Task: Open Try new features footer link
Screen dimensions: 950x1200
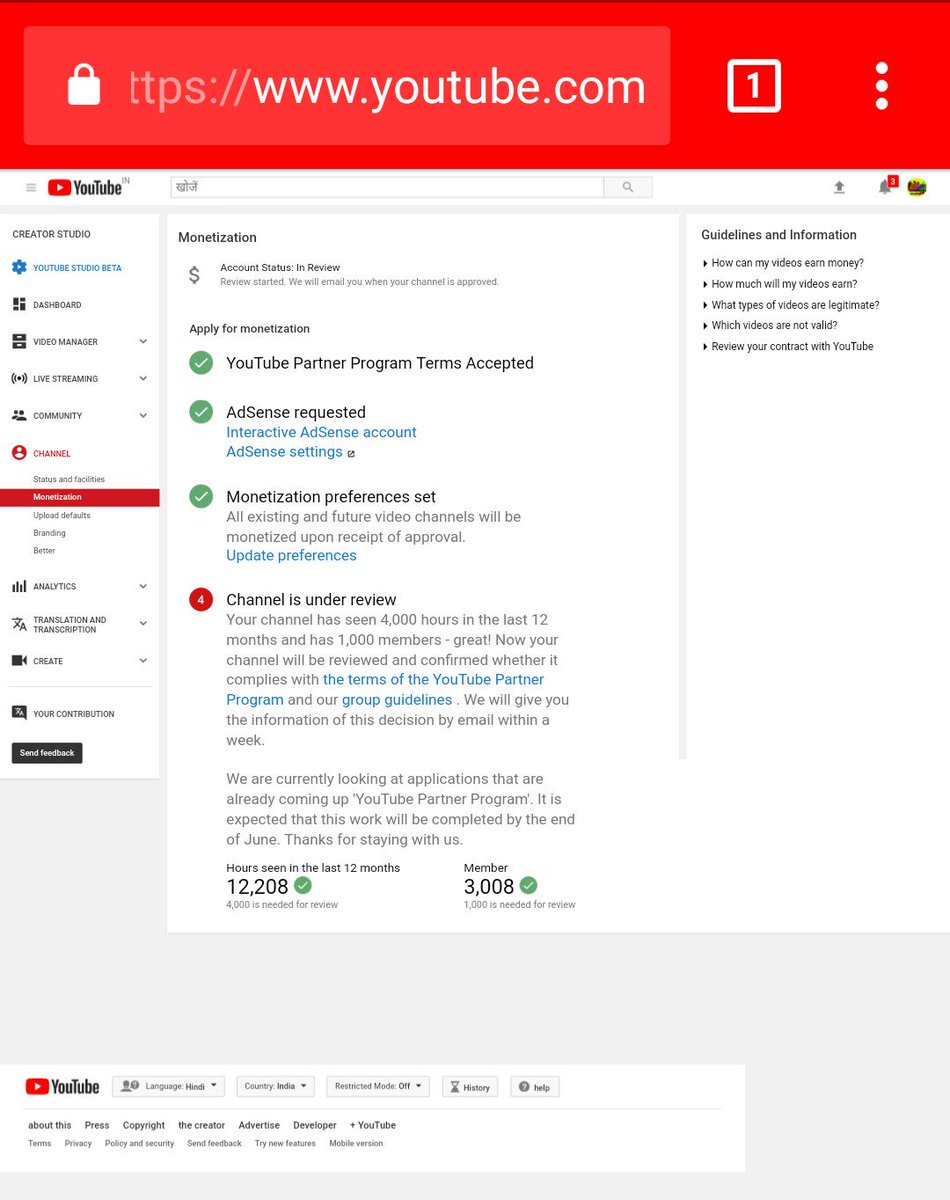Action: pos(285,1143)
